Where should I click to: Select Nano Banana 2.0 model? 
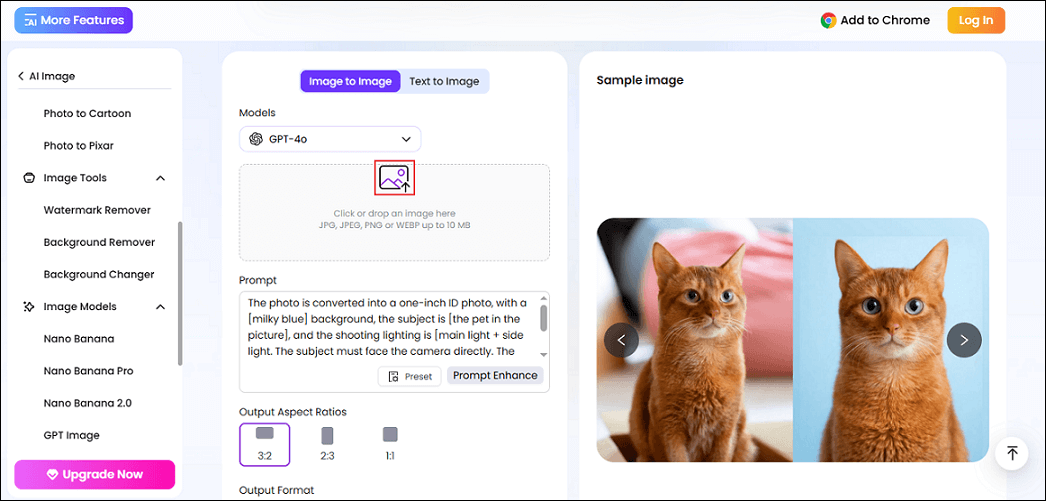tap(87, 403)
